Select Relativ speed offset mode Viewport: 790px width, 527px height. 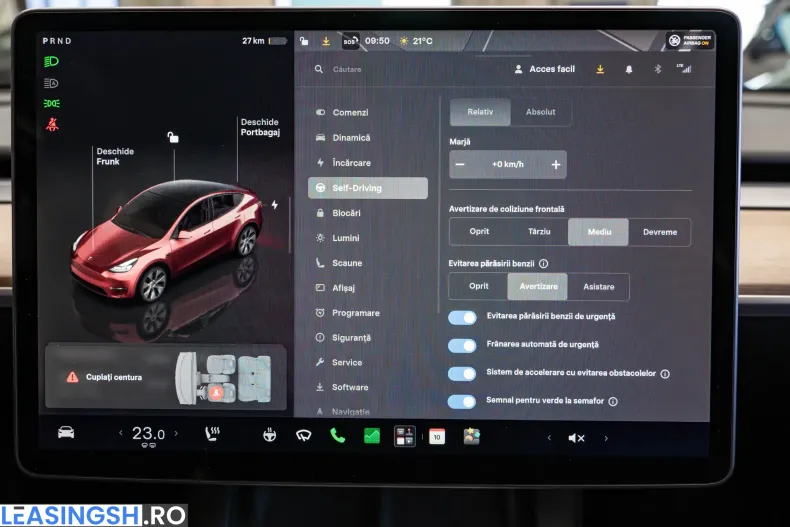[480, 112]
